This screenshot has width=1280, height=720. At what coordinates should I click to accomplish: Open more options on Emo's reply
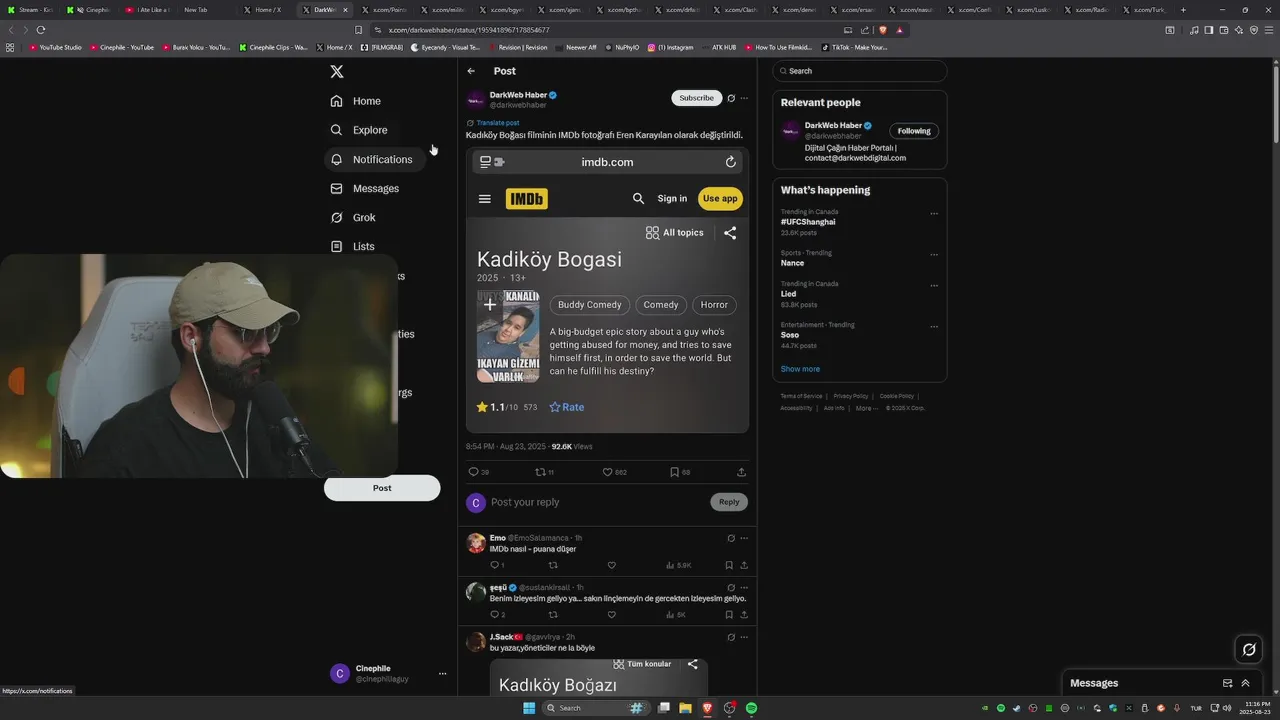point(744,538)
